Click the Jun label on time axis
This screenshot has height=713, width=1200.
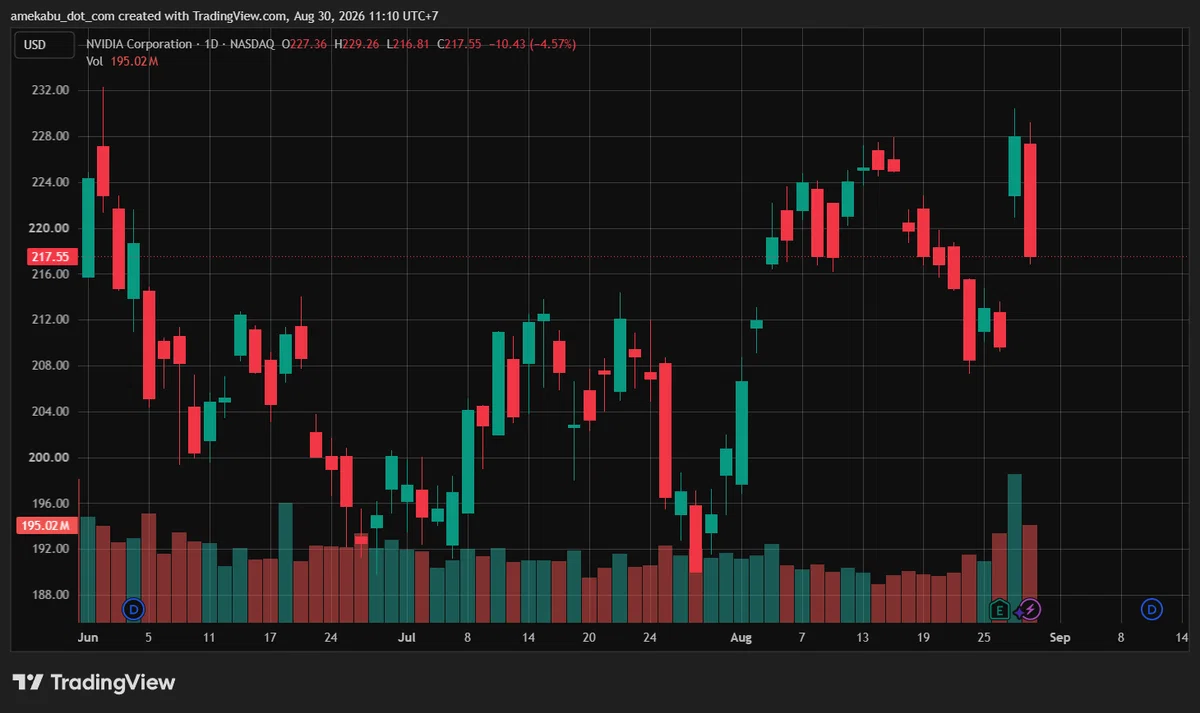[x=88, y=637]
